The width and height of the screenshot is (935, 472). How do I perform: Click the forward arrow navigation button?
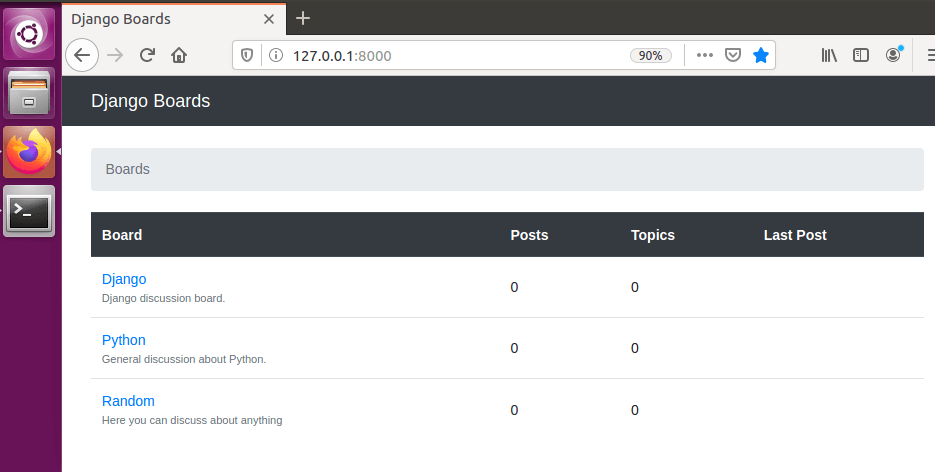click(x=115, y=55)
